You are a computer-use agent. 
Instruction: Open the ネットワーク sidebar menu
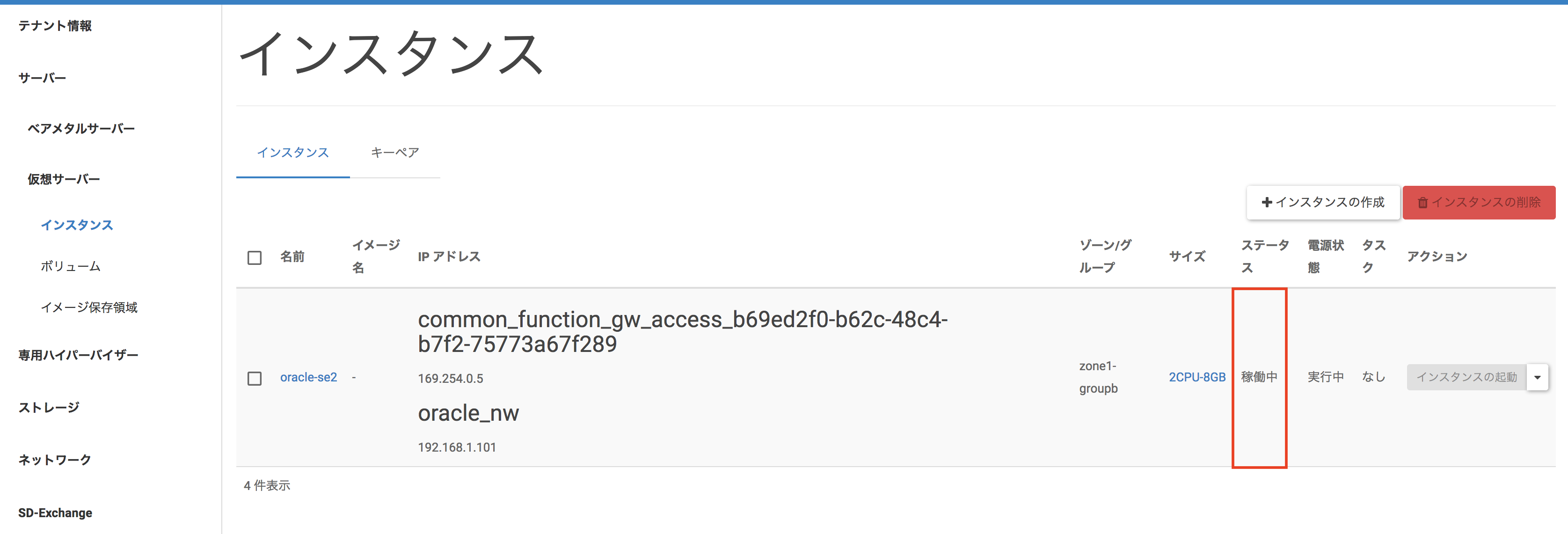click(x=55, y=460)
